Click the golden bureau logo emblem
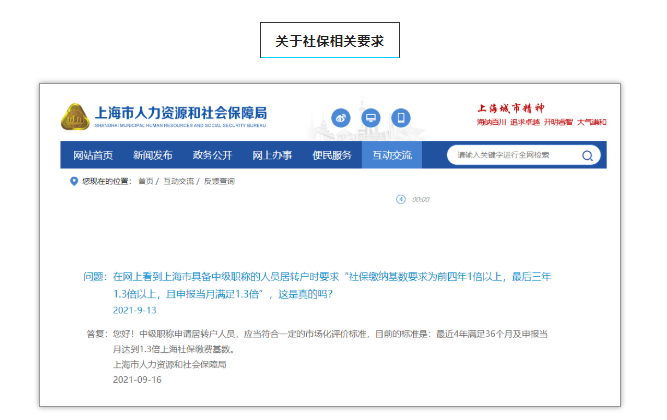667x420 pixels. (x=75, y=117)
